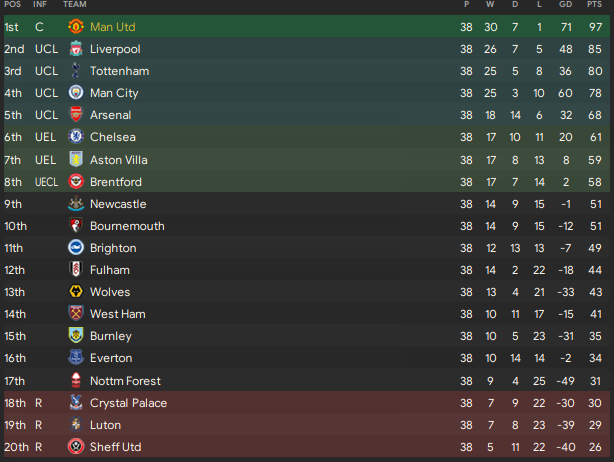Click the Aston Villa crest icon
The width and height of the screenshot is (614, 462).
tap(75, 159)
